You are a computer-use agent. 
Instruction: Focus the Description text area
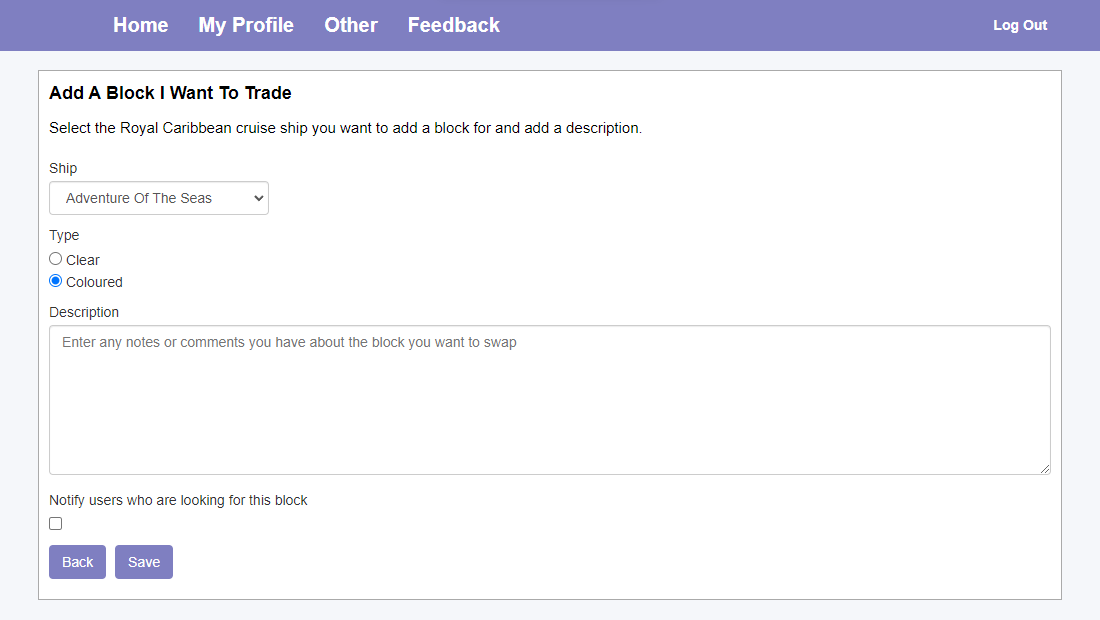(550, 400)
